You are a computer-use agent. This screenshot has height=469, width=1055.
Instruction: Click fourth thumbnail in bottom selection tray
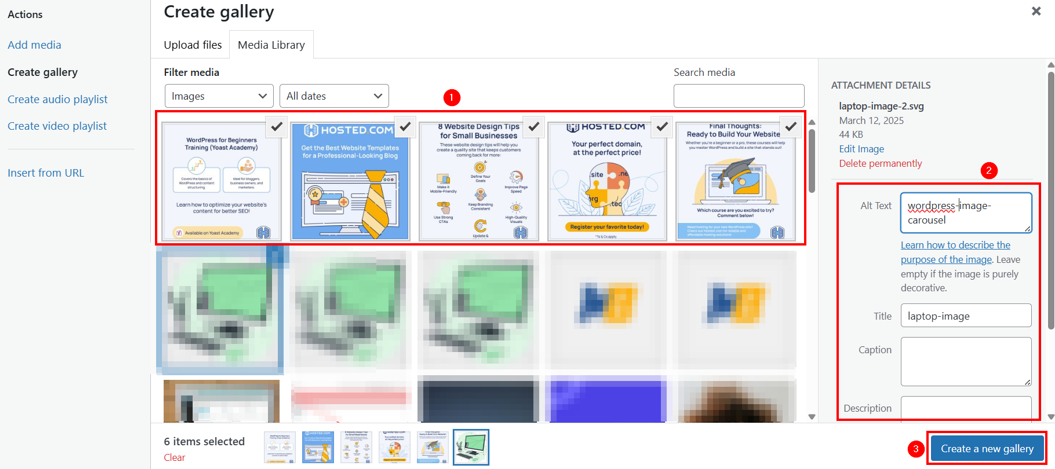(x=394, y=447)
